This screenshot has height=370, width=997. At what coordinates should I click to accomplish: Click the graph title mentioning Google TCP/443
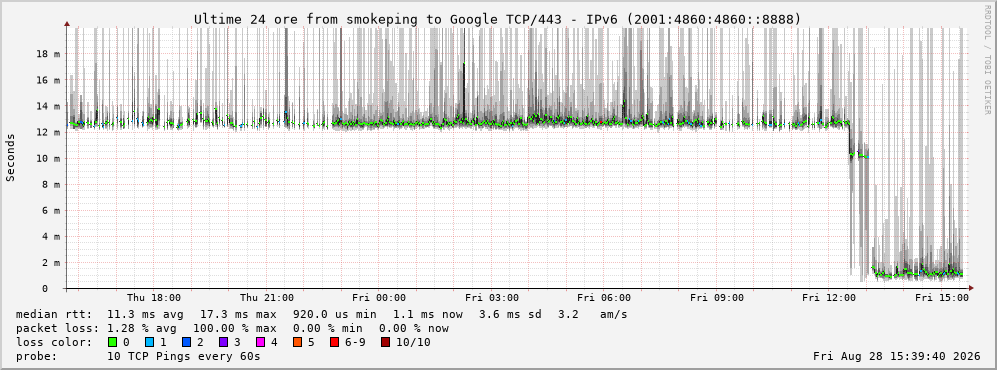point(498,20)
